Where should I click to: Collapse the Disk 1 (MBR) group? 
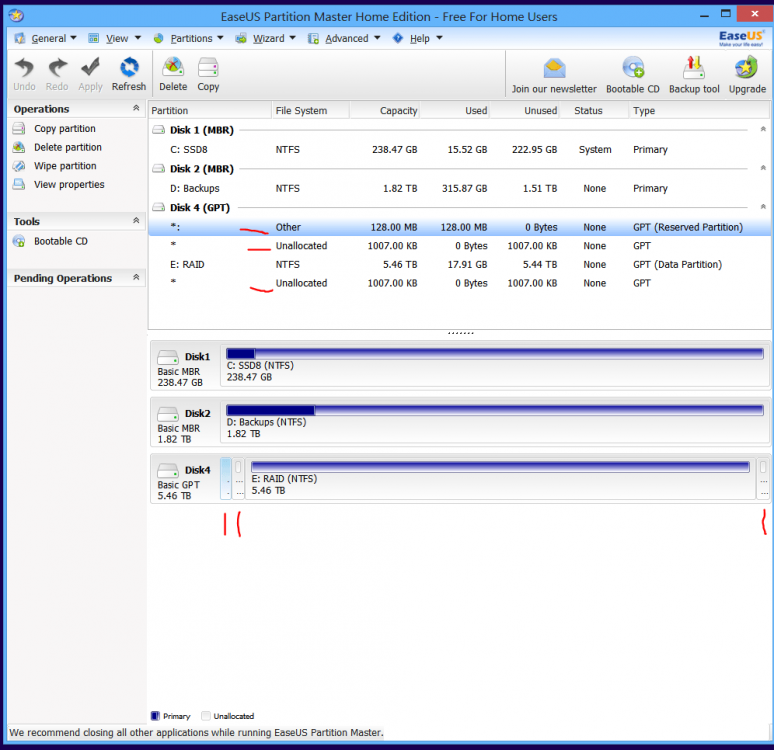point(763,129)
